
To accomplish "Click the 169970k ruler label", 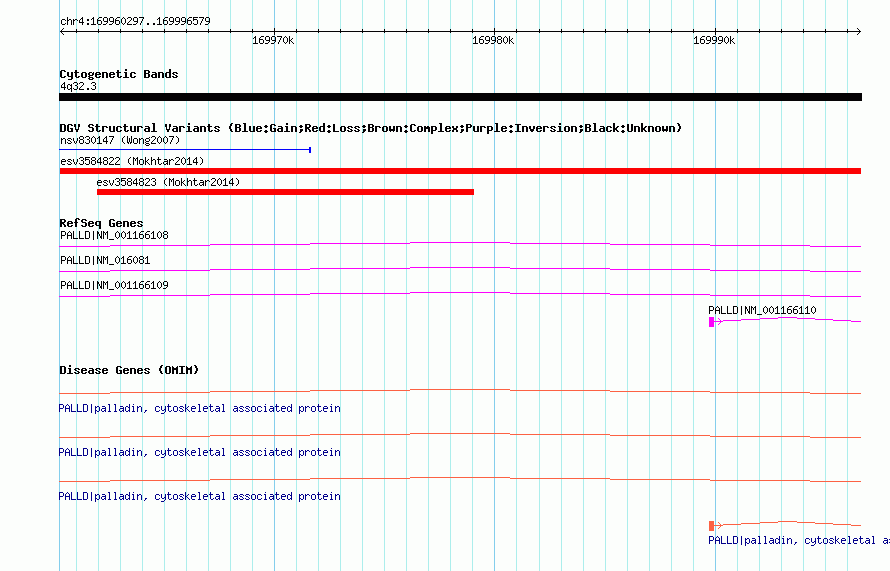I will [x=273, y=40].
